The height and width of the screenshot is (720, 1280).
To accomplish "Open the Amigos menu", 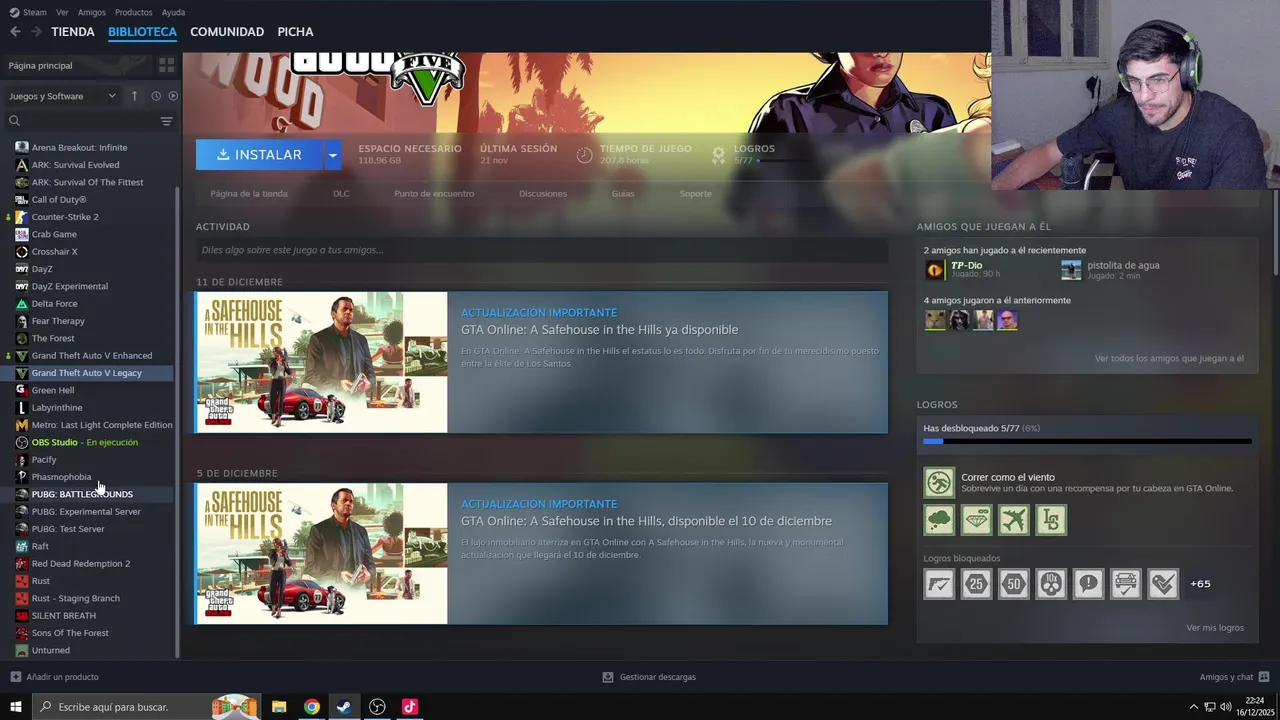I will coord(91,12).
